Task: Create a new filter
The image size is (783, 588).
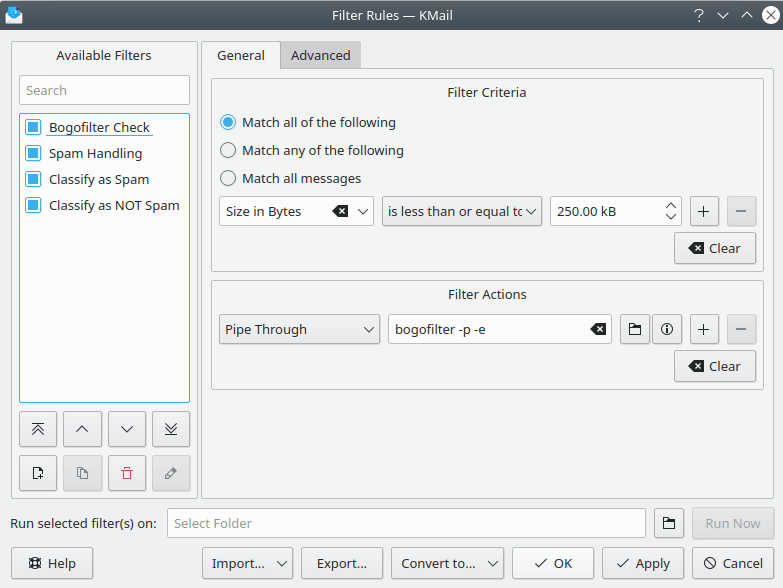Action: click(x=38, y=473)
